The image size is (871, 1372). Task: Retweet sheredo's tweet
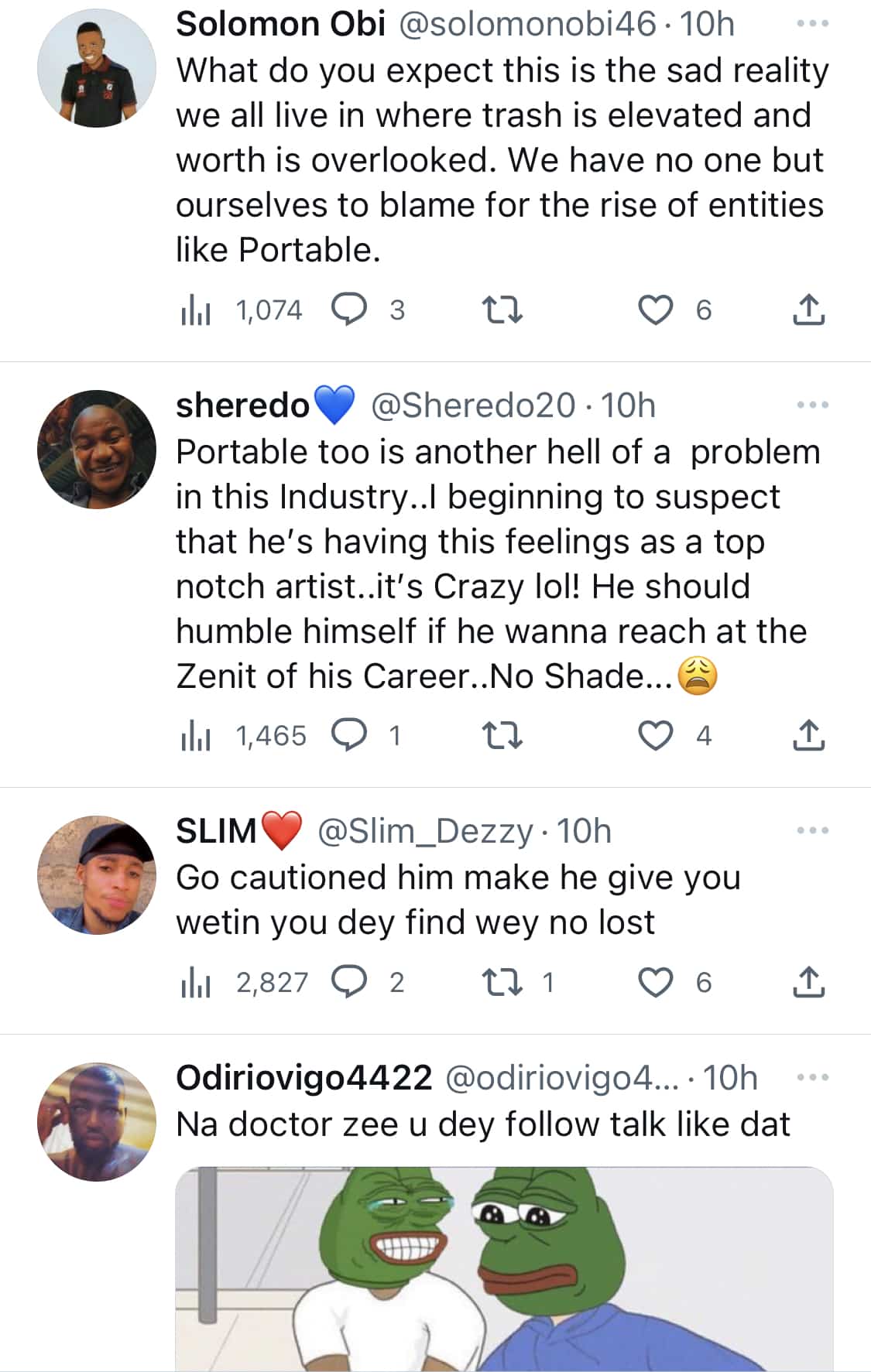point(502,735)
